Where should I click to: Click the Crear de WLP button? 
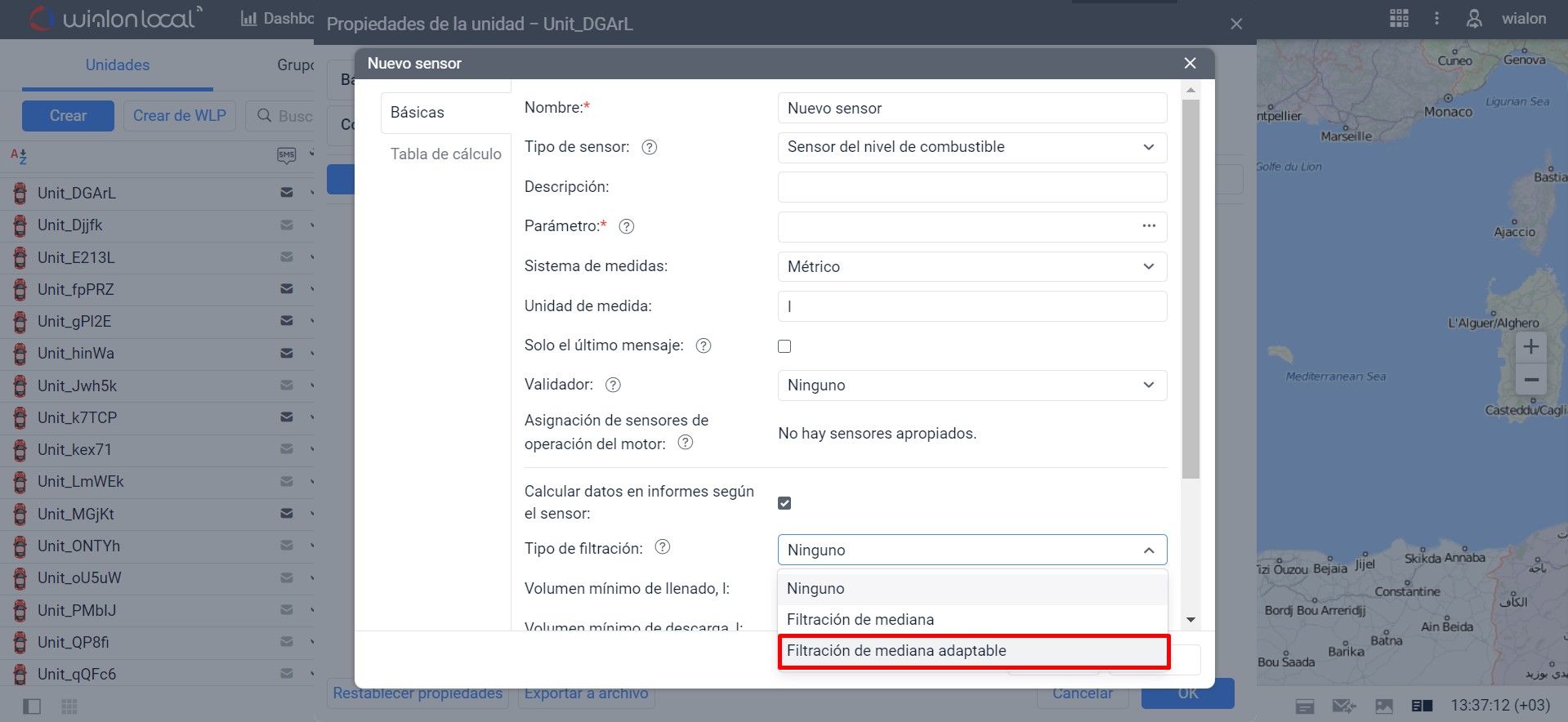179,116
